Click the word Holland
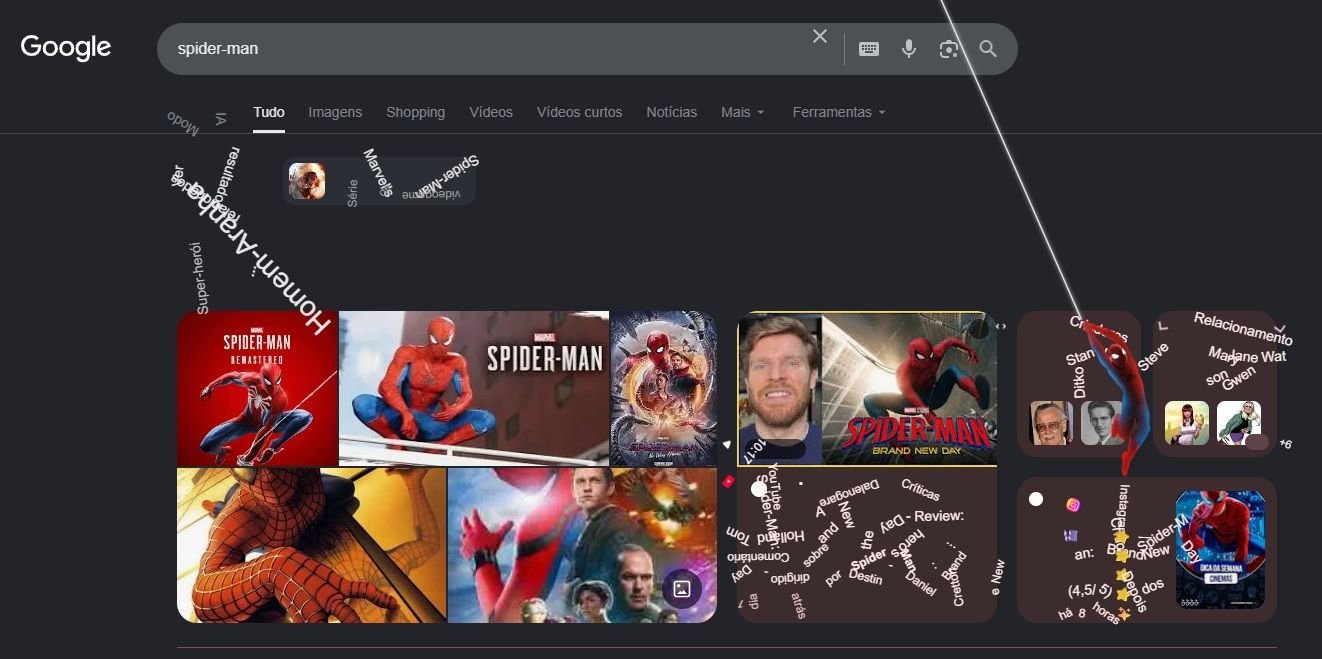The height and width of the screenshot is (659, 1322). [x=782, y=536]
